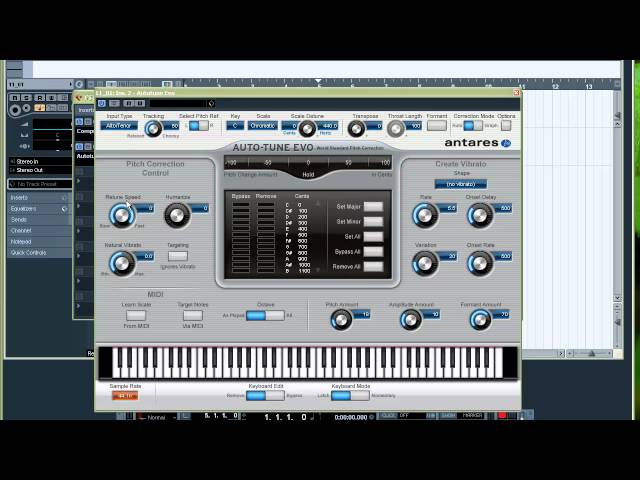Viewport: 640px width, 480px height.
Task: Click the Sample Rate display
Action: [x=125, y=396]
